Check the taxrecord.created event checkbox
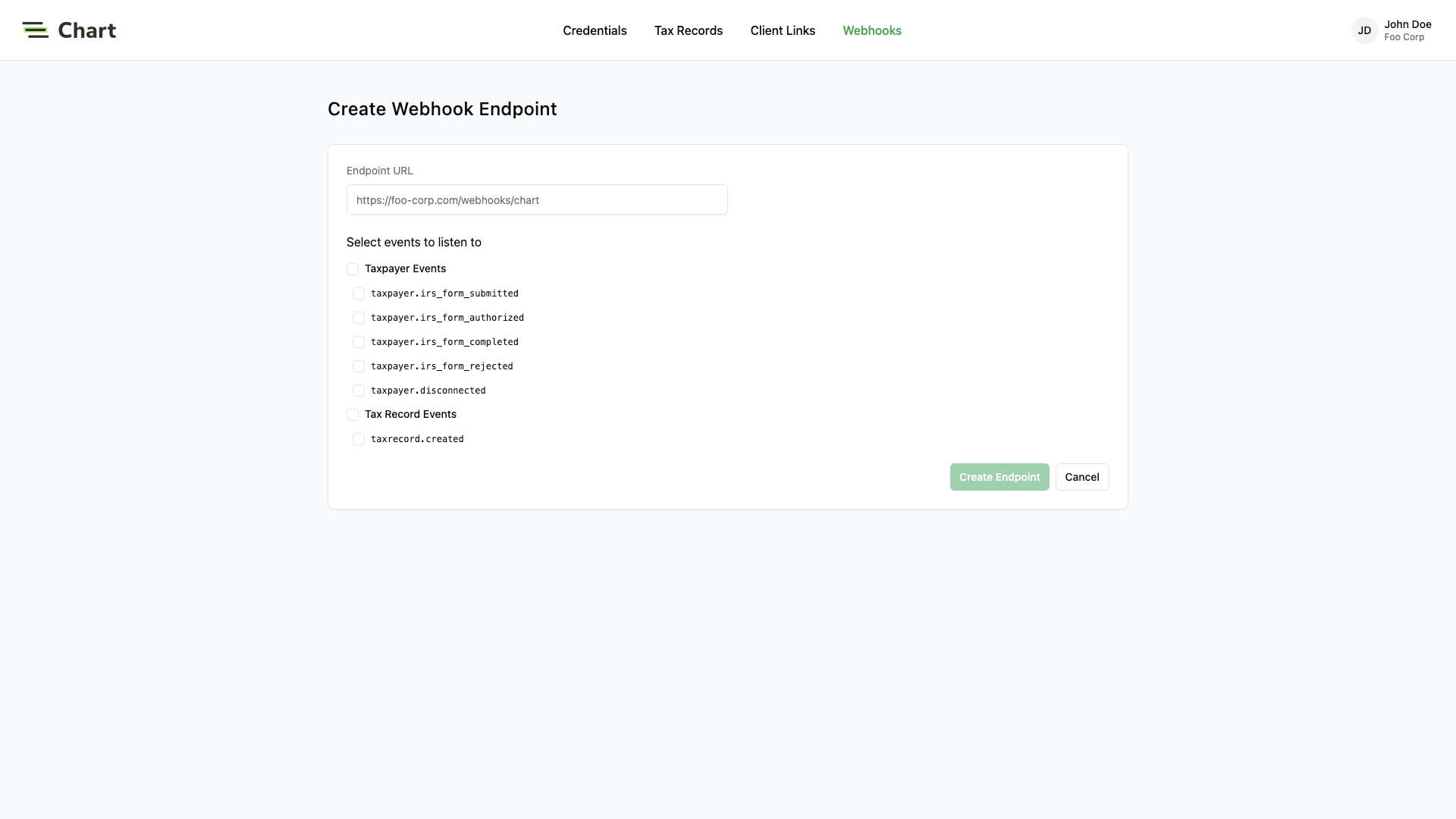Viewport: 1456px width, 819px height. tap(359, 439)
